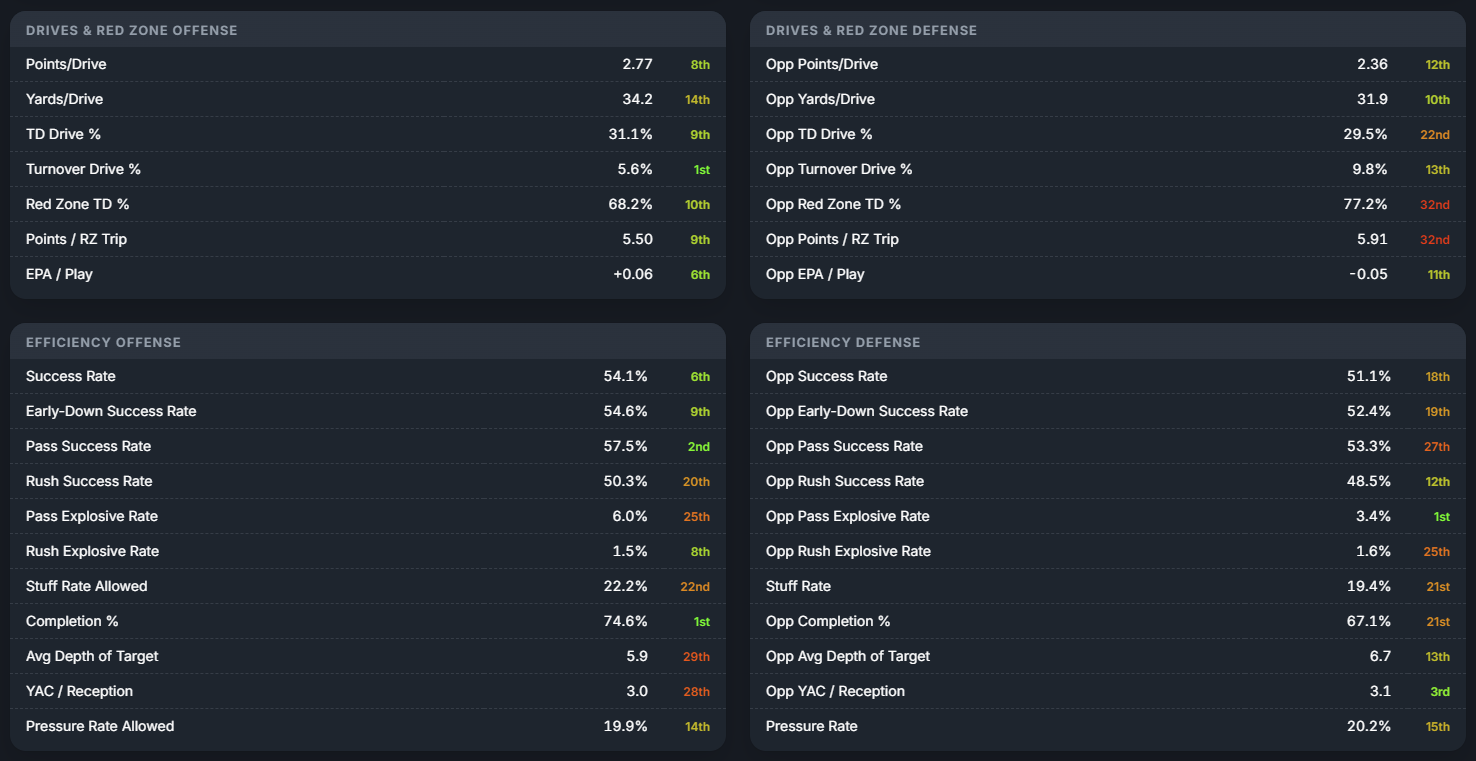Click the Pressure Rate Allowed label

(100, 726)
